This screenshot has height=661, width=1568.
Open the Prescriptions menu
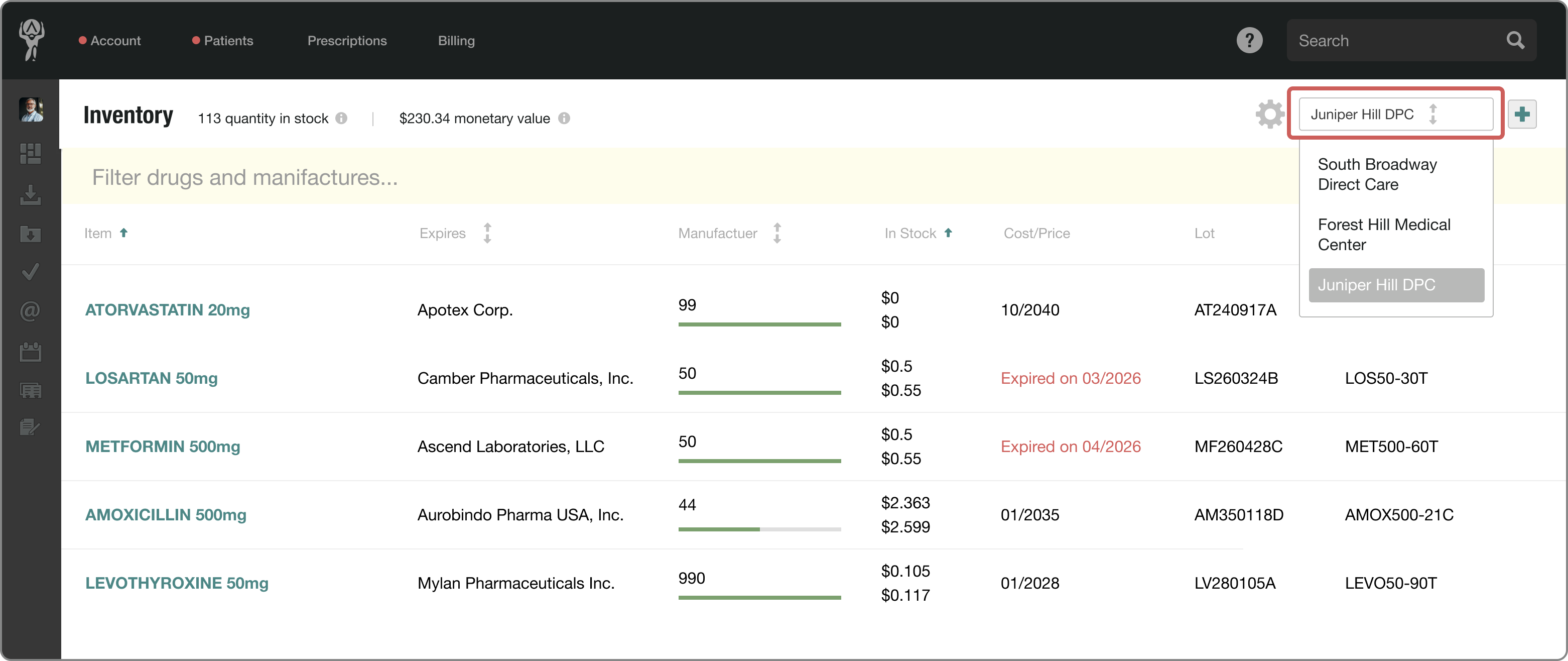pyautogui.click(x=347, y=40)
